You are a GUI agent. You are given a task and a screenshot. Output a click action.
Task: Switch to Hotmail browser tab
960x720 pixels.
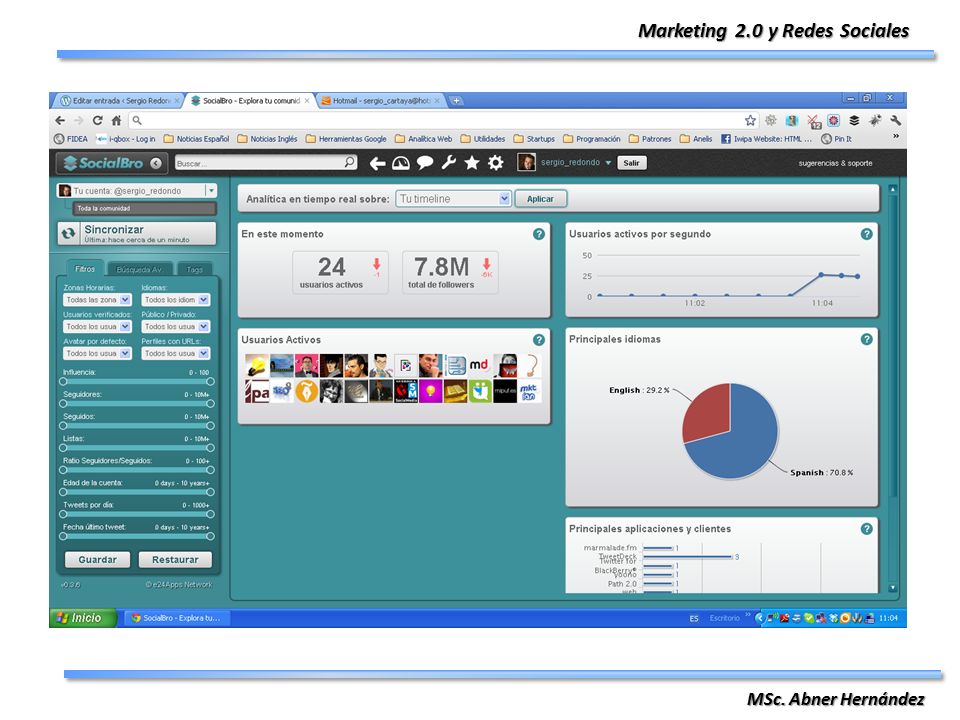coord(381,101)
